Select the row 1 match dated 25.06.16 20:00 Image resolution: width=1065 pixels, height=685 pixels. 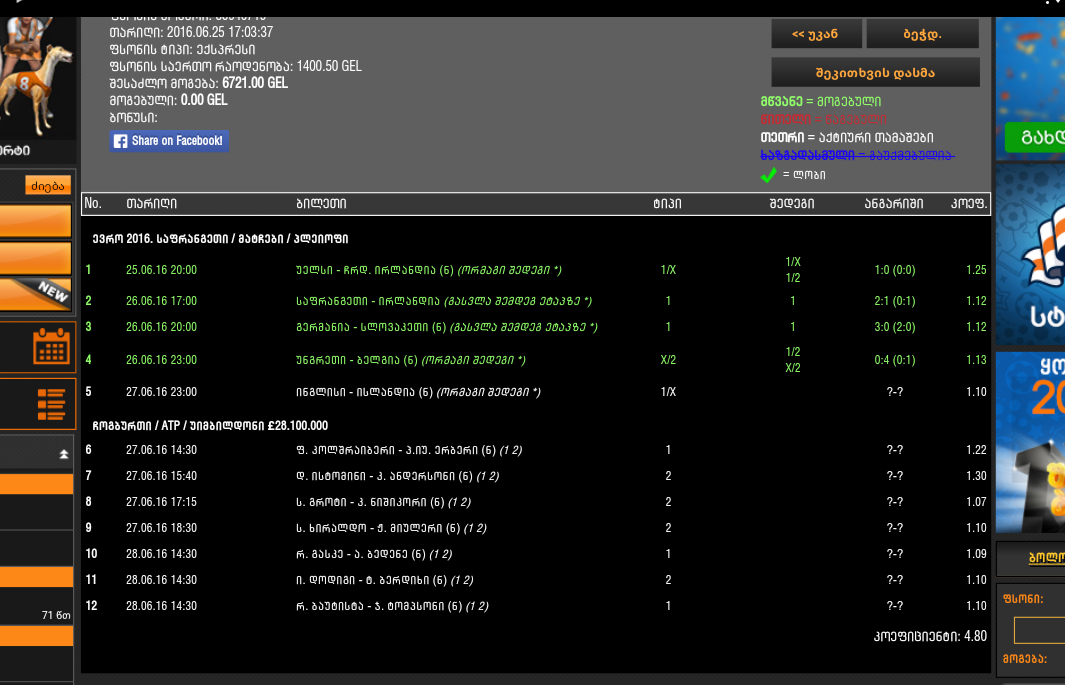point(537,270)
